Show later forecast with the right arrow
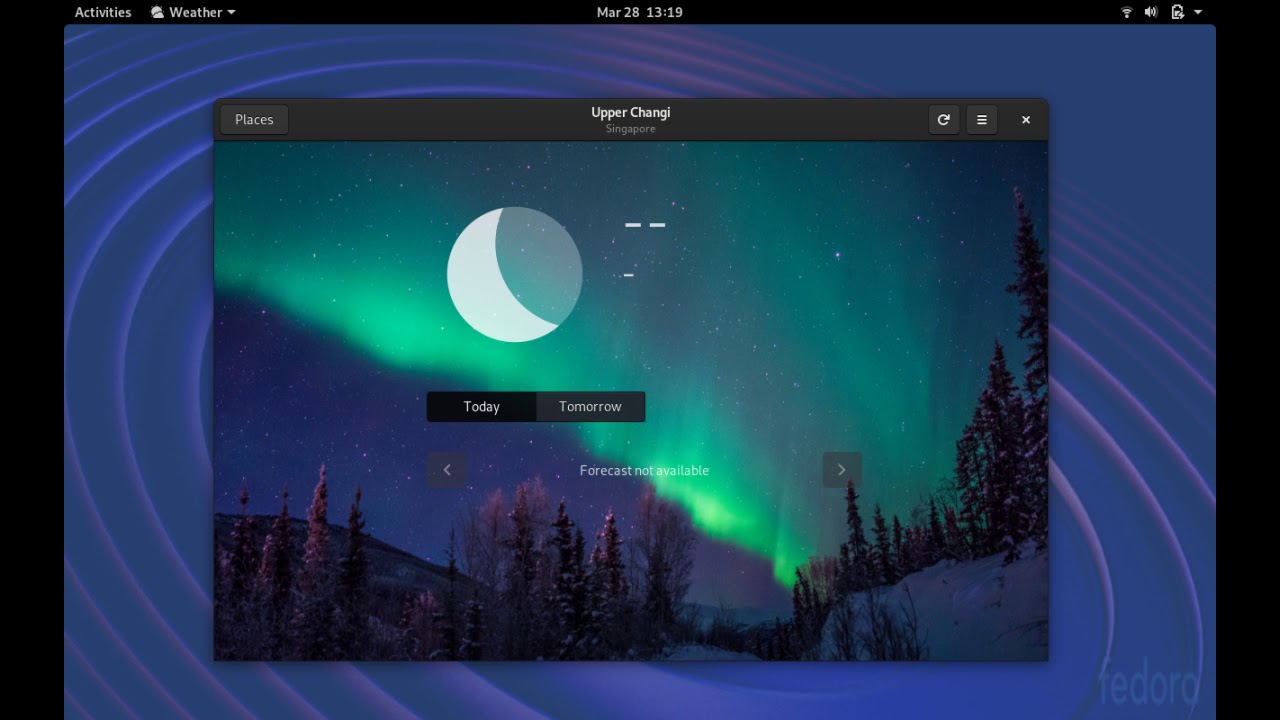The height and width of the screenshot is (720, 1280). point(842,470)
